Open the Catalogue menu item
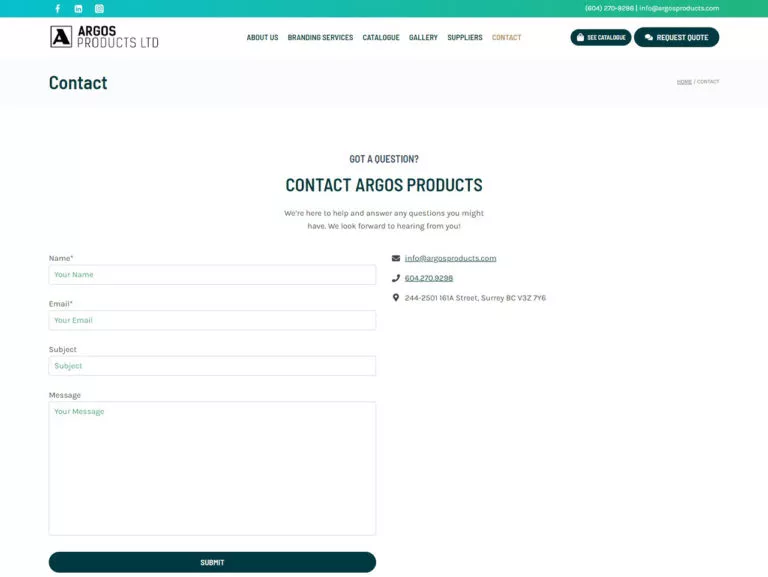Image resolution: width=768 pixels, height=577 pixels. pyautogui.click(x=380, y=38)
